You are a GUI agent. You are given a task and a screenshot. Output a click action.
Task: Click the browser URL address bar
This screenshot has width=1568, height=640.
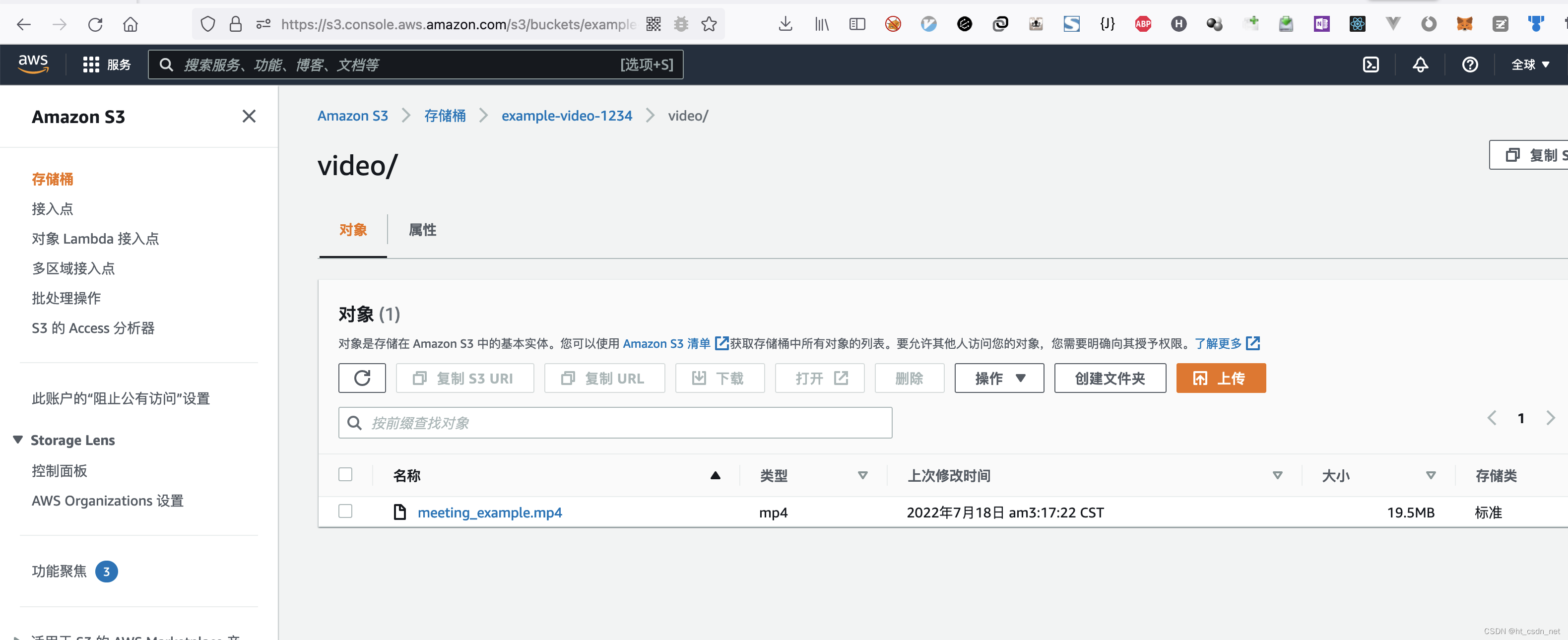click(x=457, y=24)
